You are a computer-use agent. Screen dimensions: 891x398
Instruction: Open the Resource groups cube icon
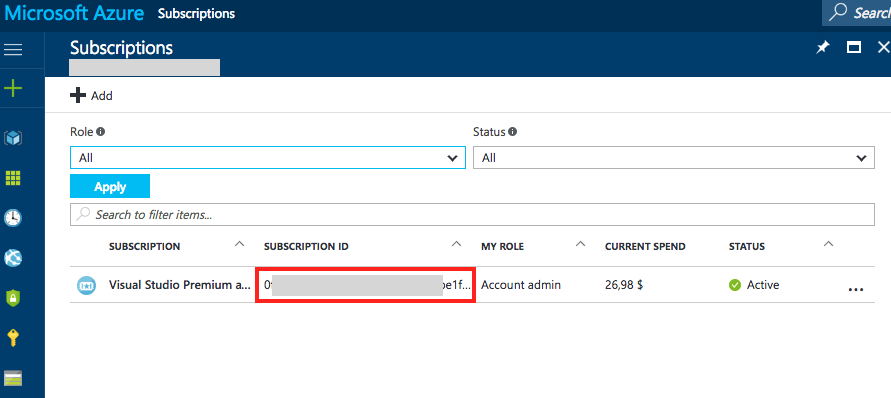coord(13,138)
